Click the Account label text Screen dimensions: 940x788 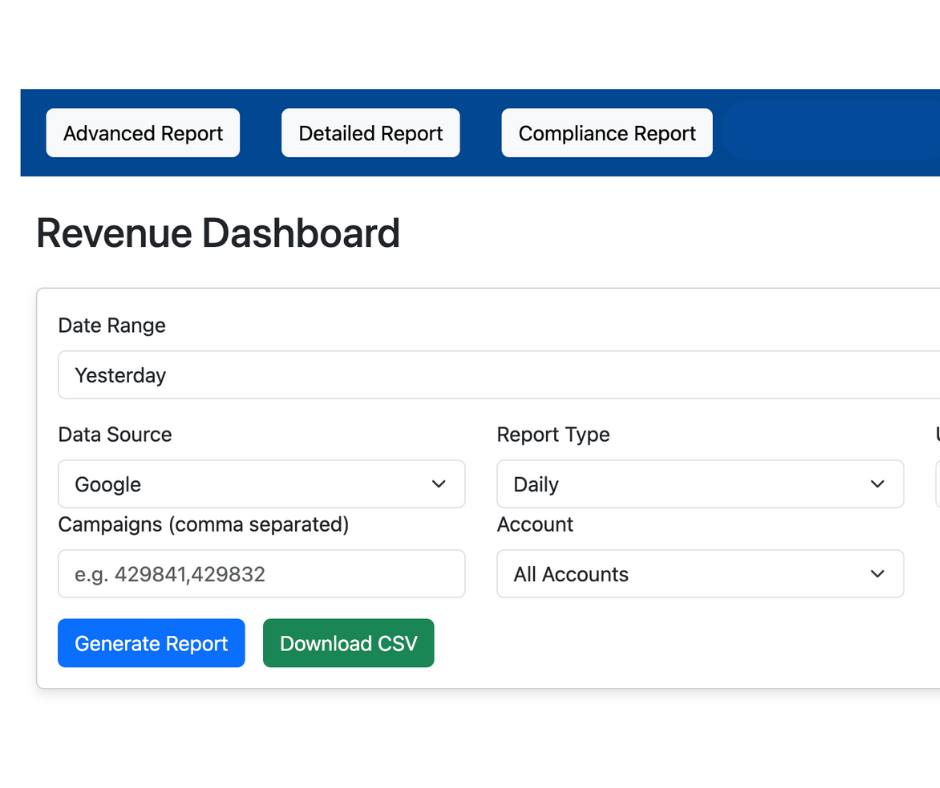[535, 524]
